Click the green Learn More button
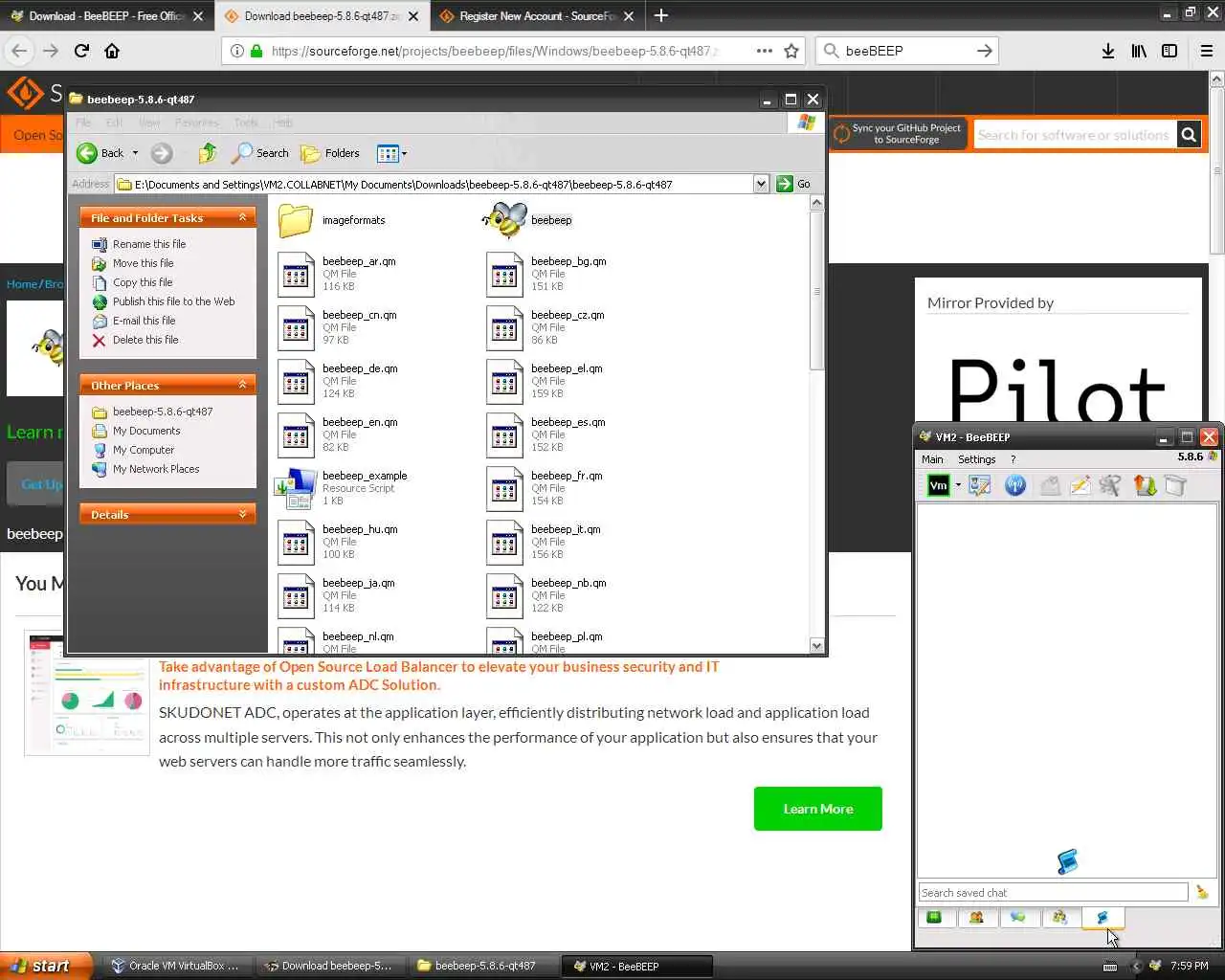 [818, 809]
